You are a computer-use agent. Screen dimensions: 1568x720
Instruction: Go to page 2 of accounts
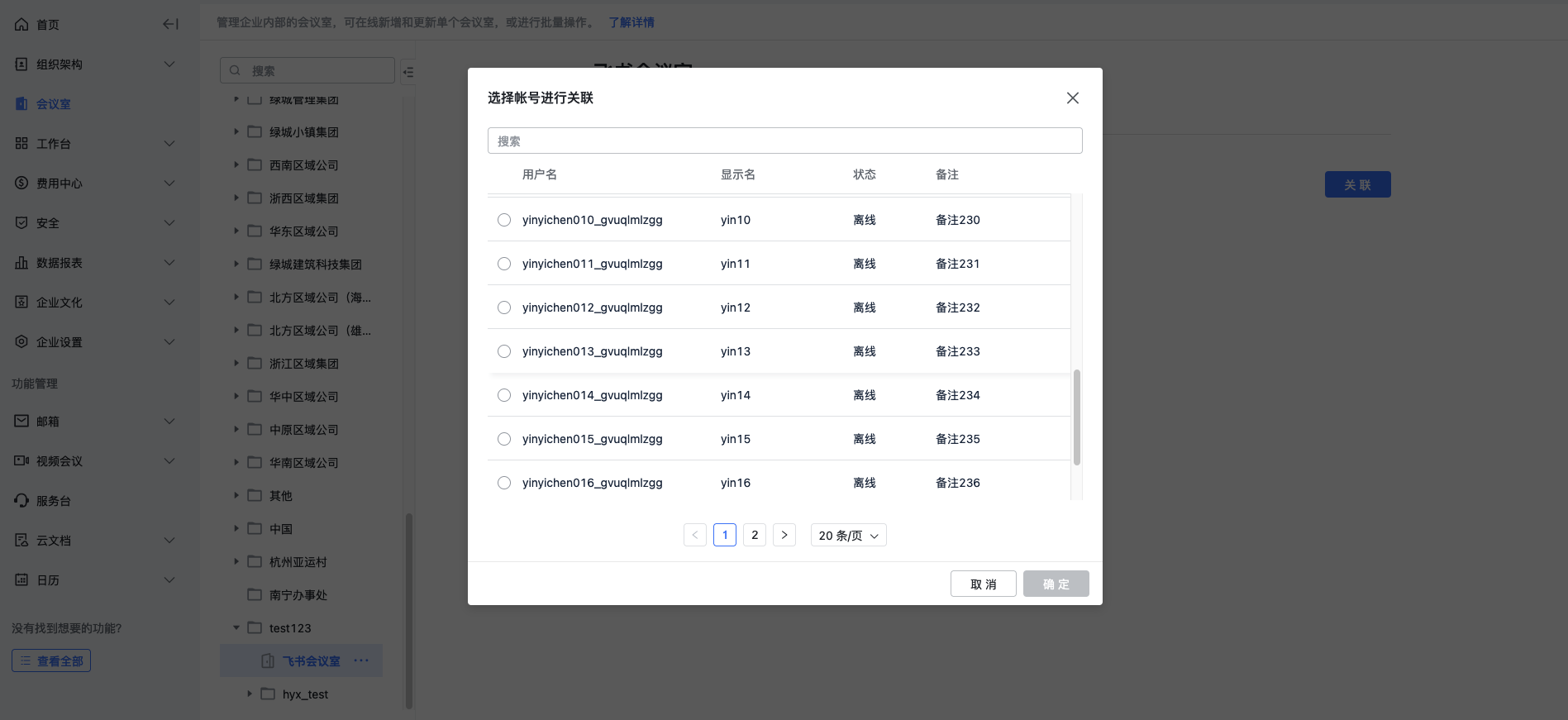[x=755, y=535]
